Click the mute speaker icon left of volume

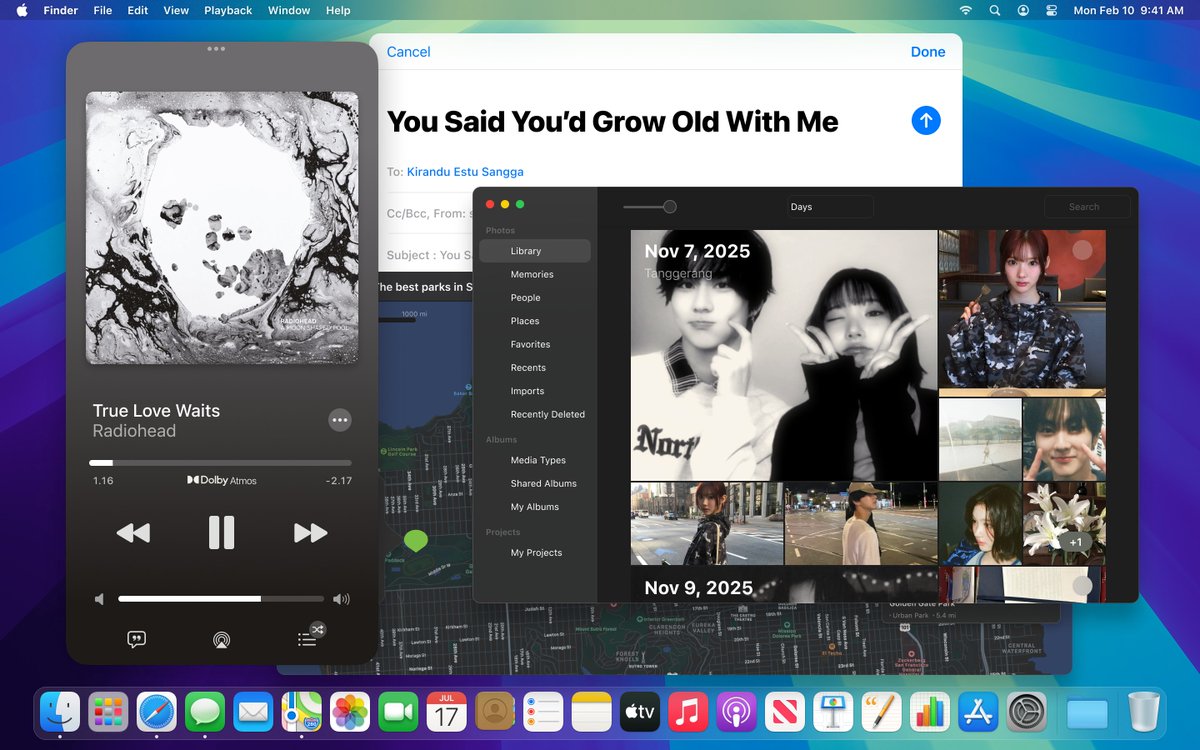[99, 599]
